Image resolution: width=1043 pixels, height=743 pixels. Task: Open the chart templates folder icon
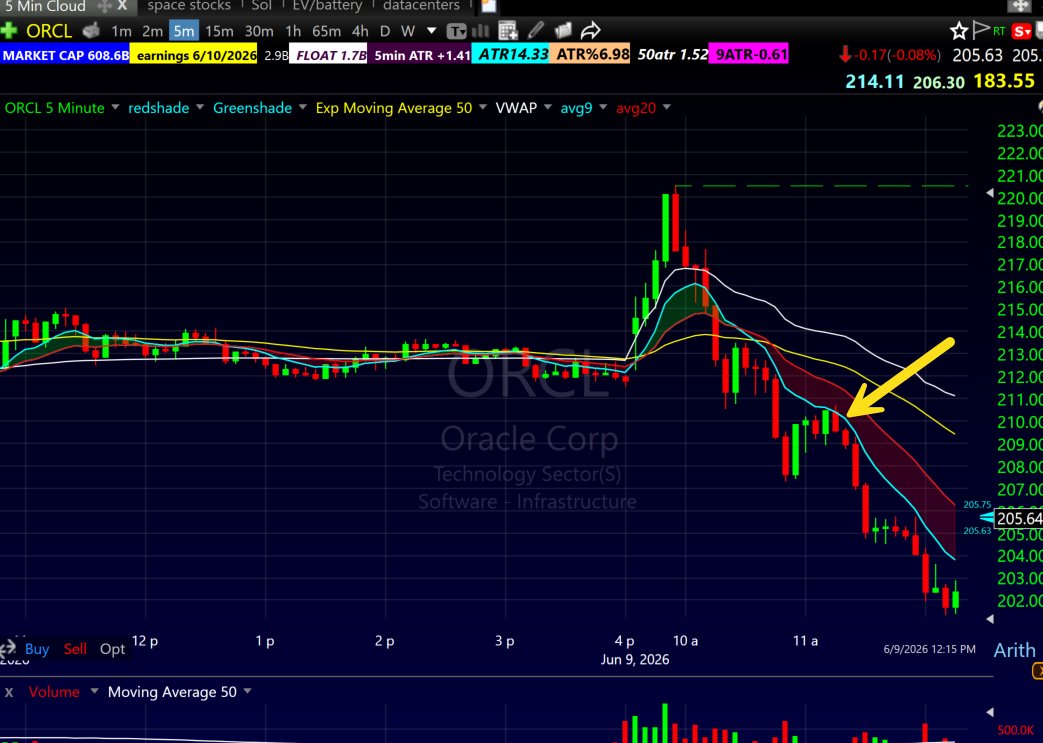[x=563, y=31]
